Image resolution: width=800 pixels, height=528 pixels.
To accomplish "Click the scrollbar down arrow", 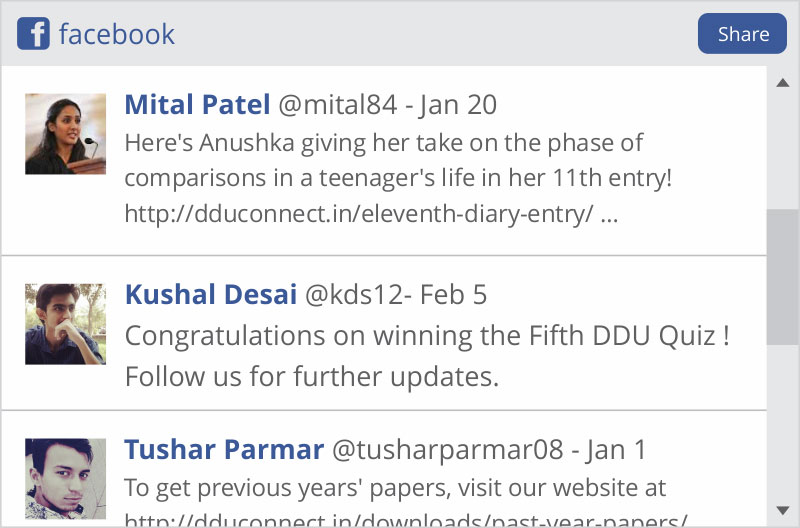I will (783, 511).
